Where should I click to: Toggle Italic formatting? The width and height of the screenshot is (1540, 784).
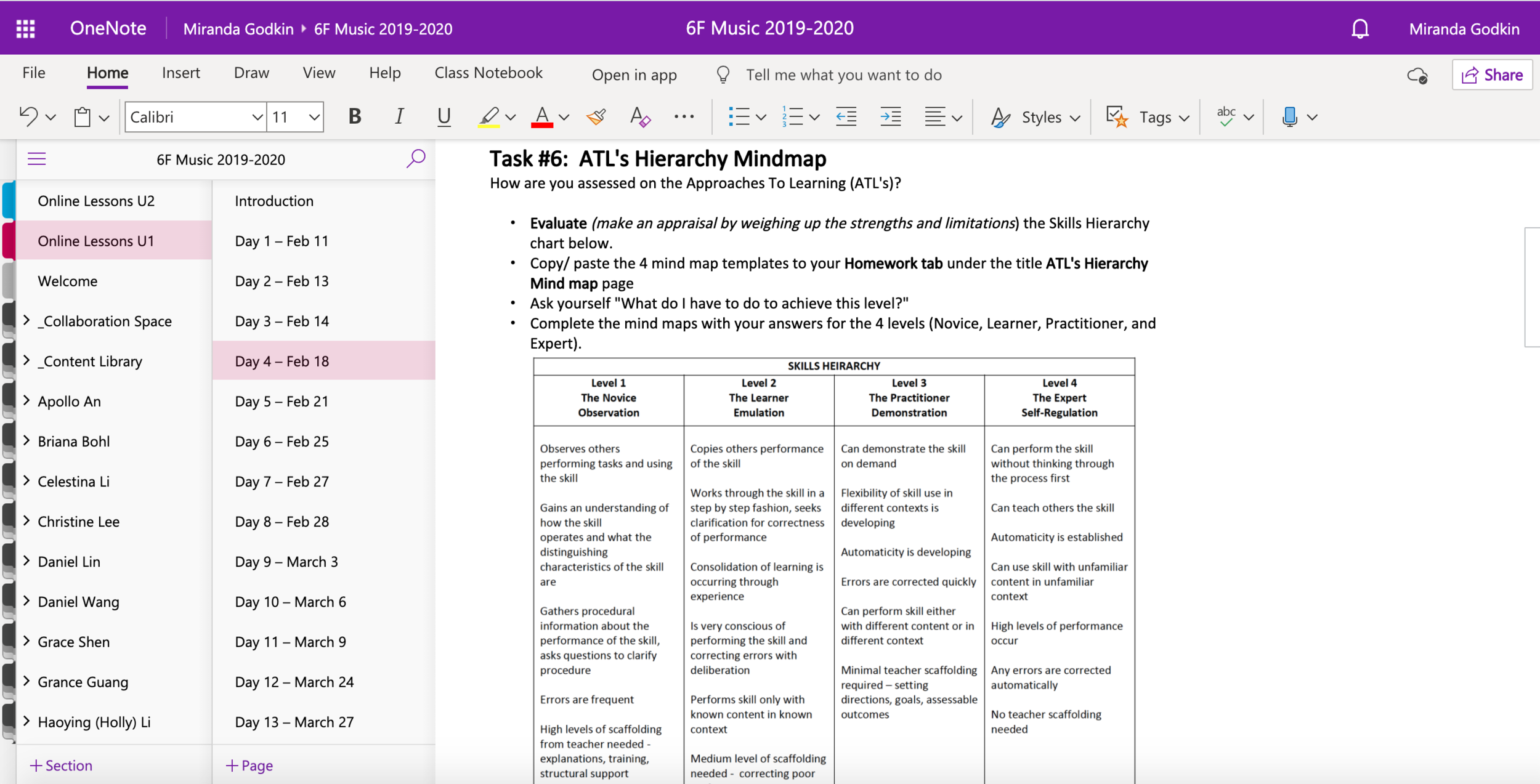click(399, 116)
